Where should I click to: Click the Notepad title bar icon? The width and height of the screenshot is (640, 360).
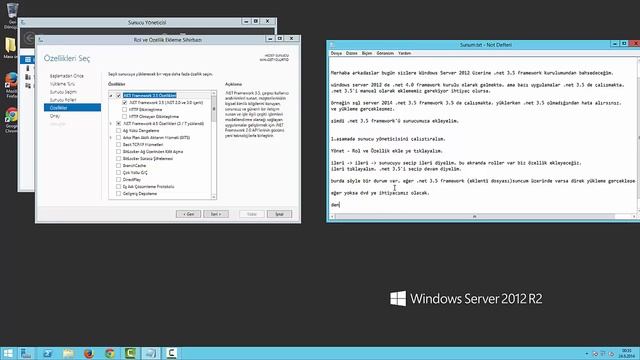[x=332, y=45]
